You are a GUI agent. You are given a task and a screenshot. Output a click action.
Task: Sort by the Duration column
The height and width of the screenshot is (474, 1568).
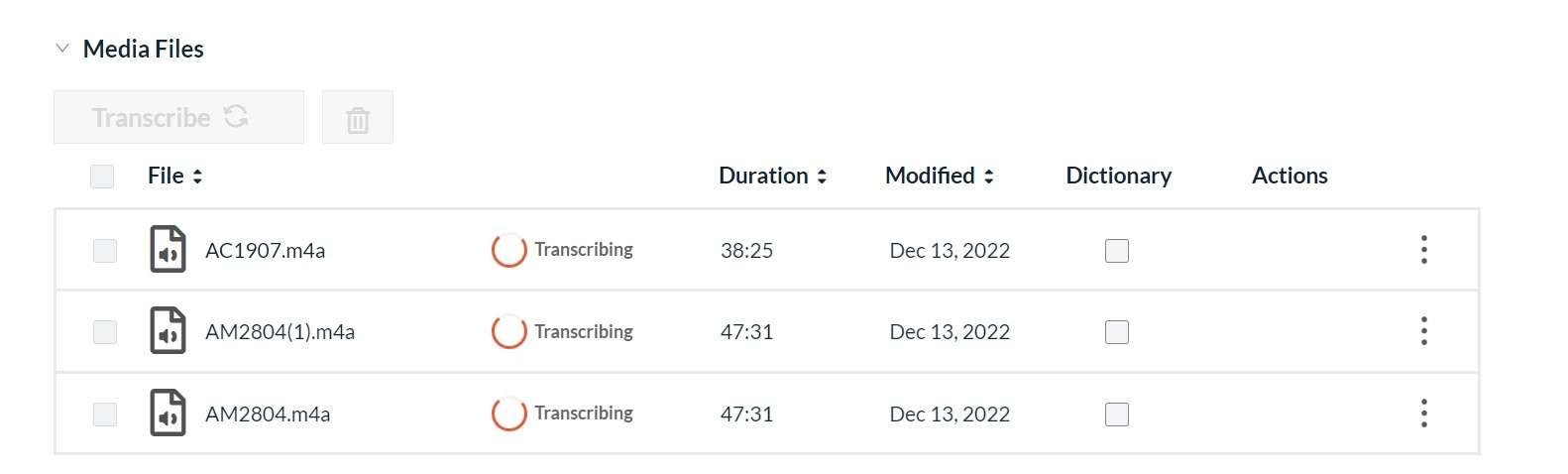click(x=772, y=176)
